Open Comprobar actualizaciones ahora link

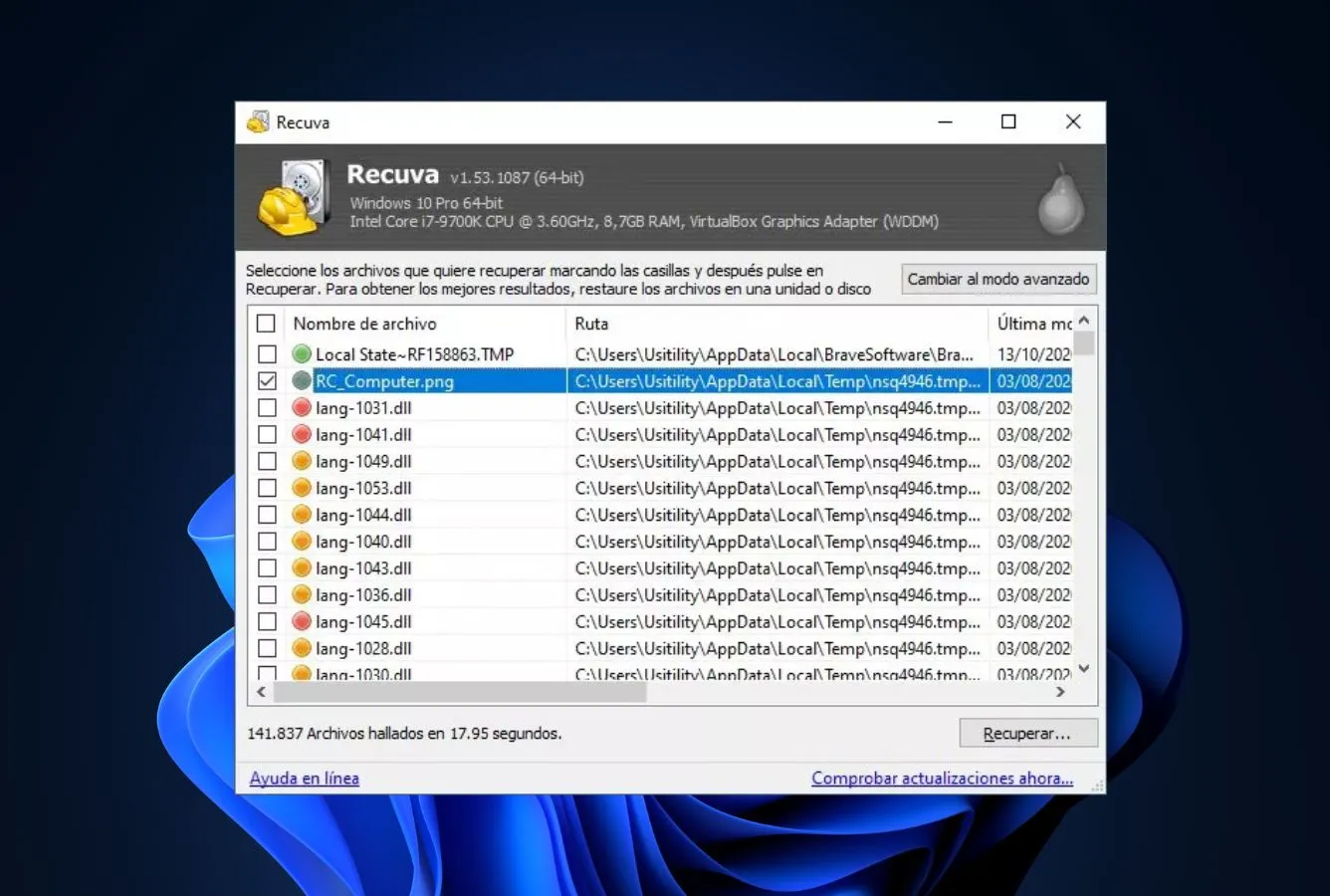pos(942,779)
